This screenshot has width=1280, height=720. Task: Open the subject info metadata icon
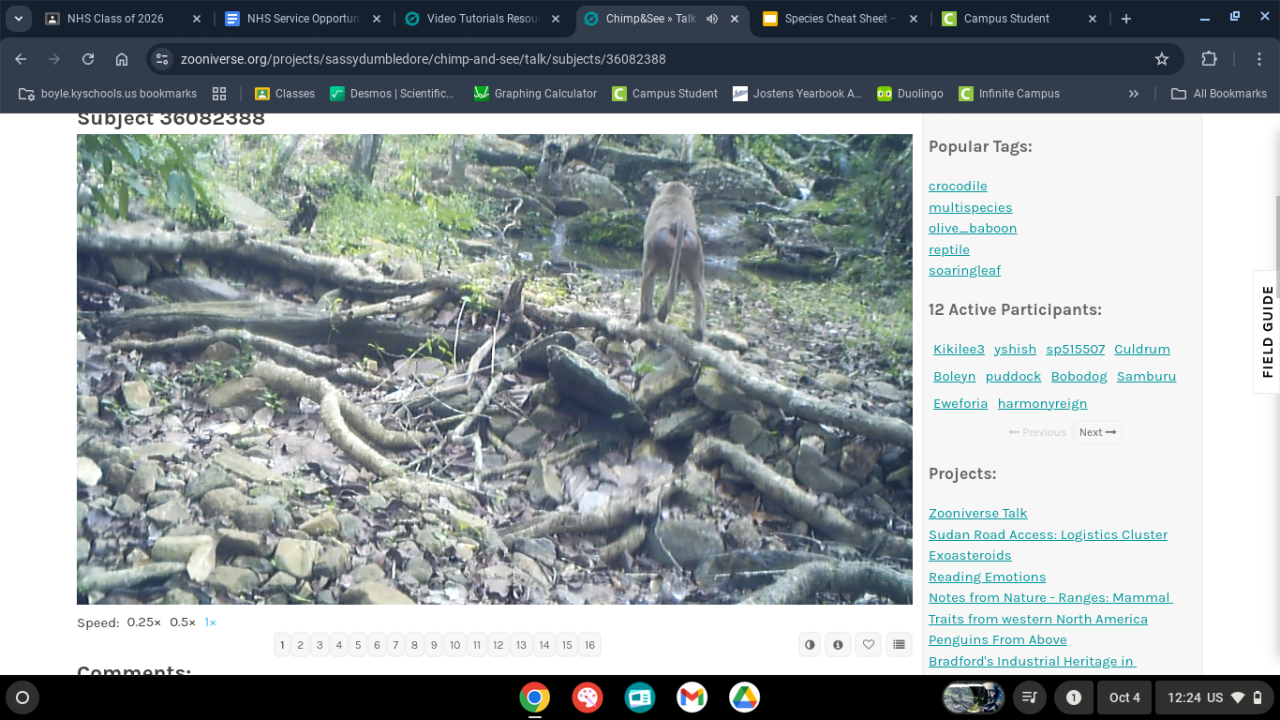pyautogui.click(x=838, y=645)
